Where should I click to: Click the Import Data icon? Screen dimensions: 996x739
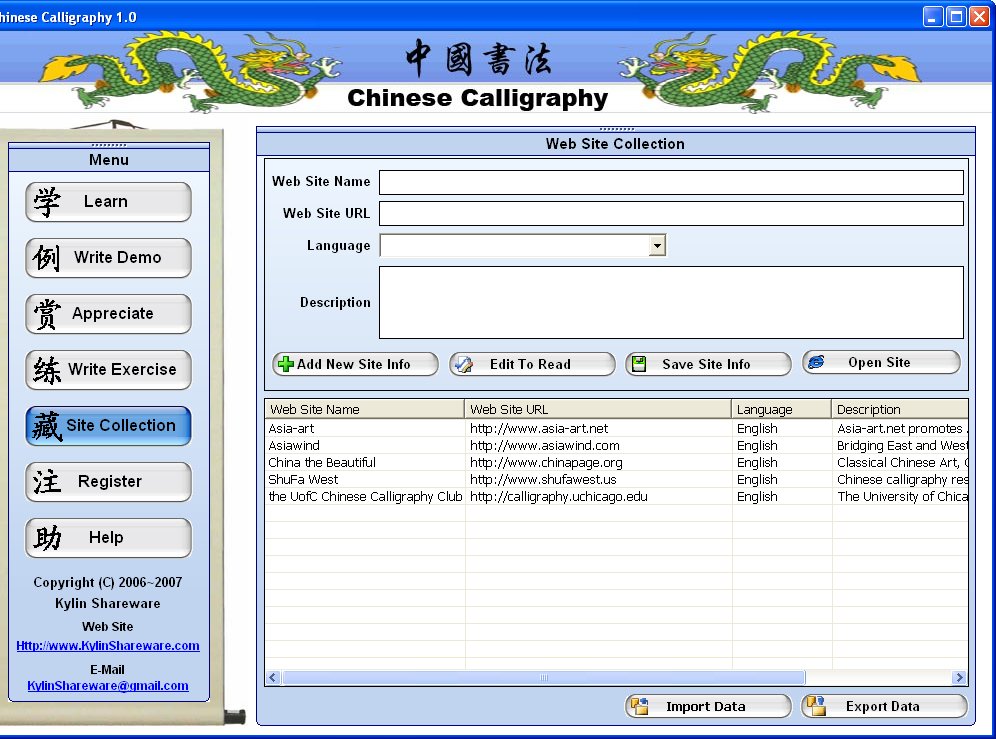(640, 706)
